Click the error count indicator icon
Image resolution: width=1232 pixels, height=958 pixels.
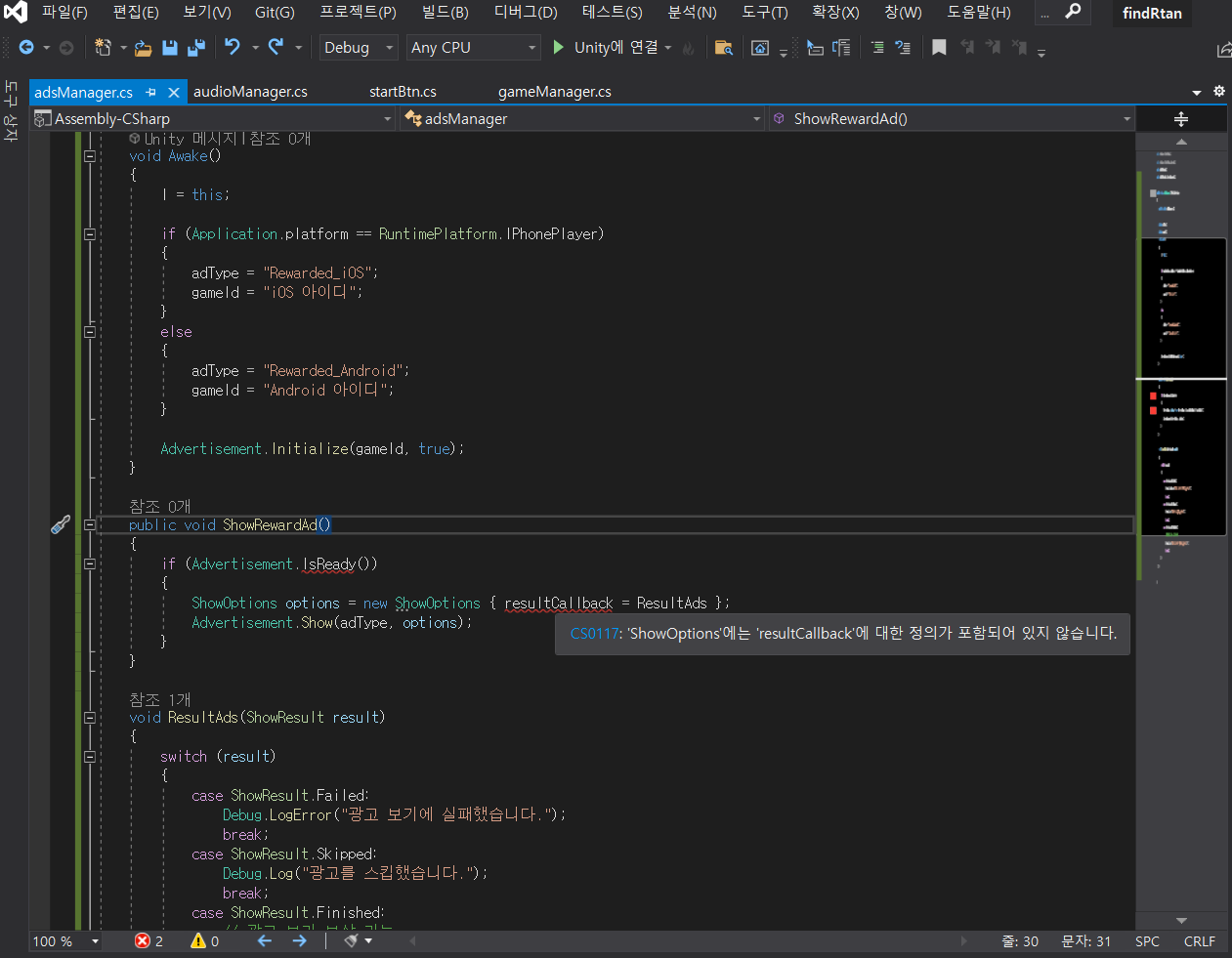[x=143, y=941]
